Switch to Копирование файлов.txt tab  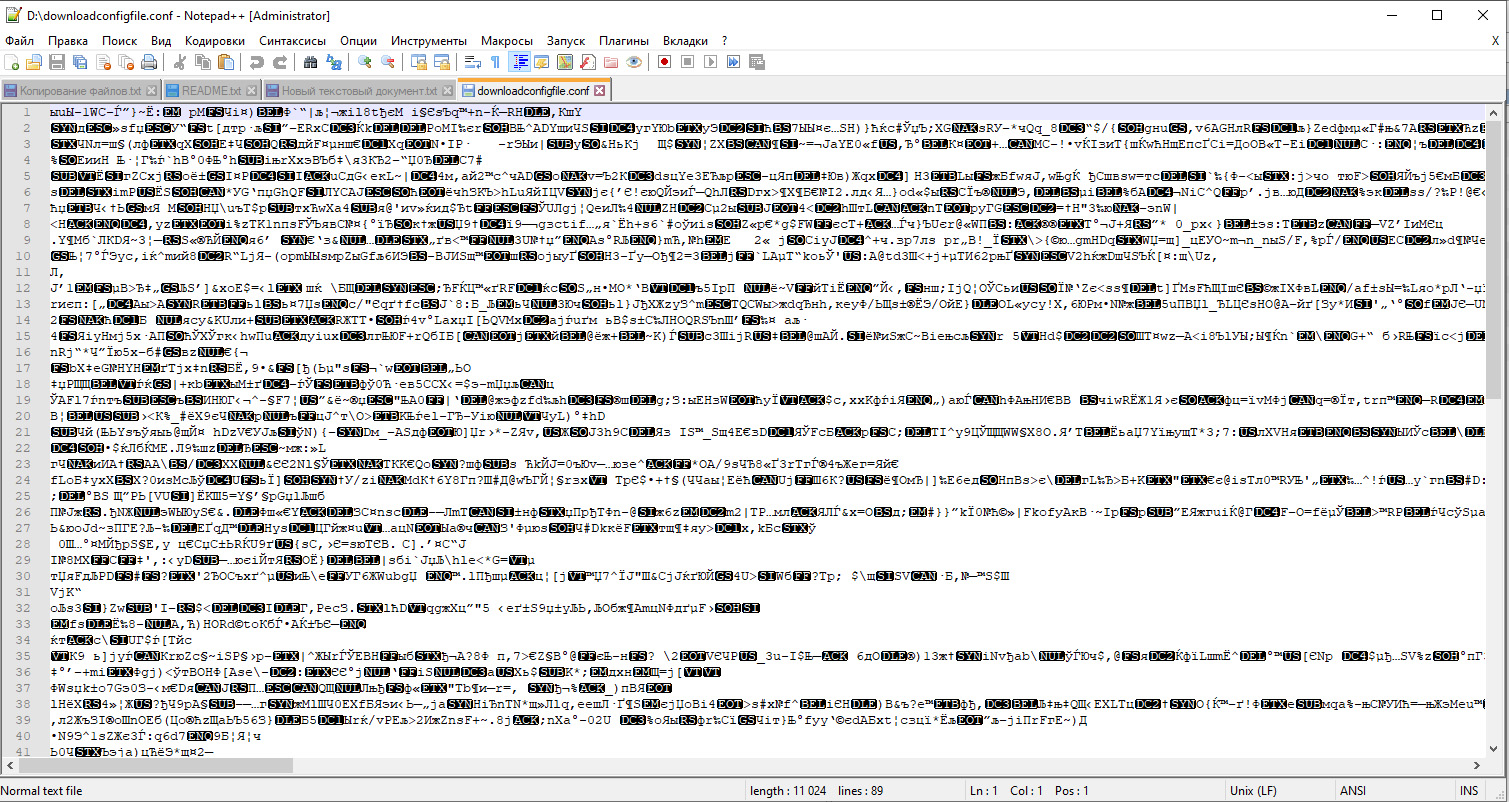pyautogui.click(x=80, y=90)
